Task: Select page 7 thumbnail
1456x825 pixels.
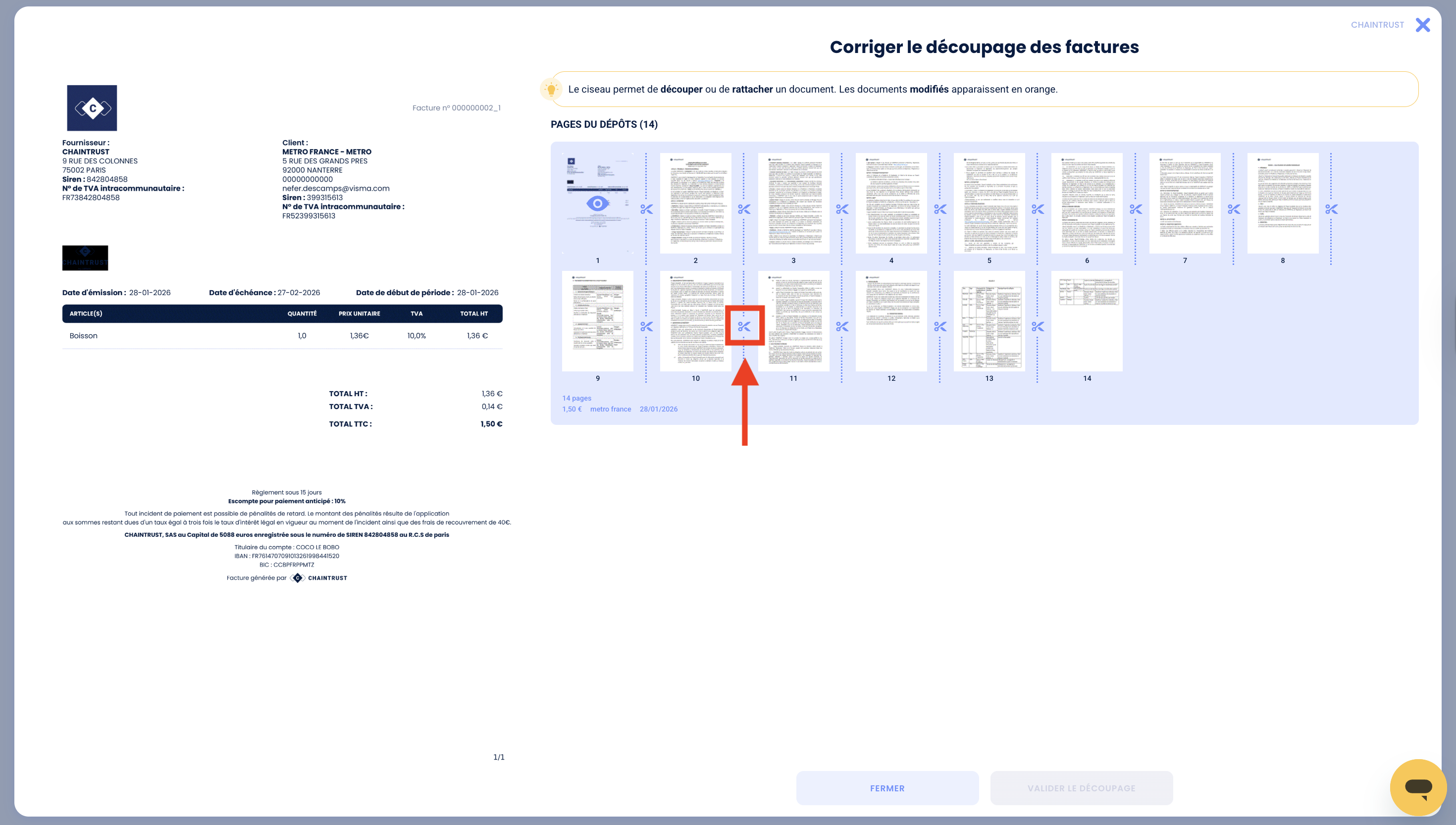Action: 1185,203
